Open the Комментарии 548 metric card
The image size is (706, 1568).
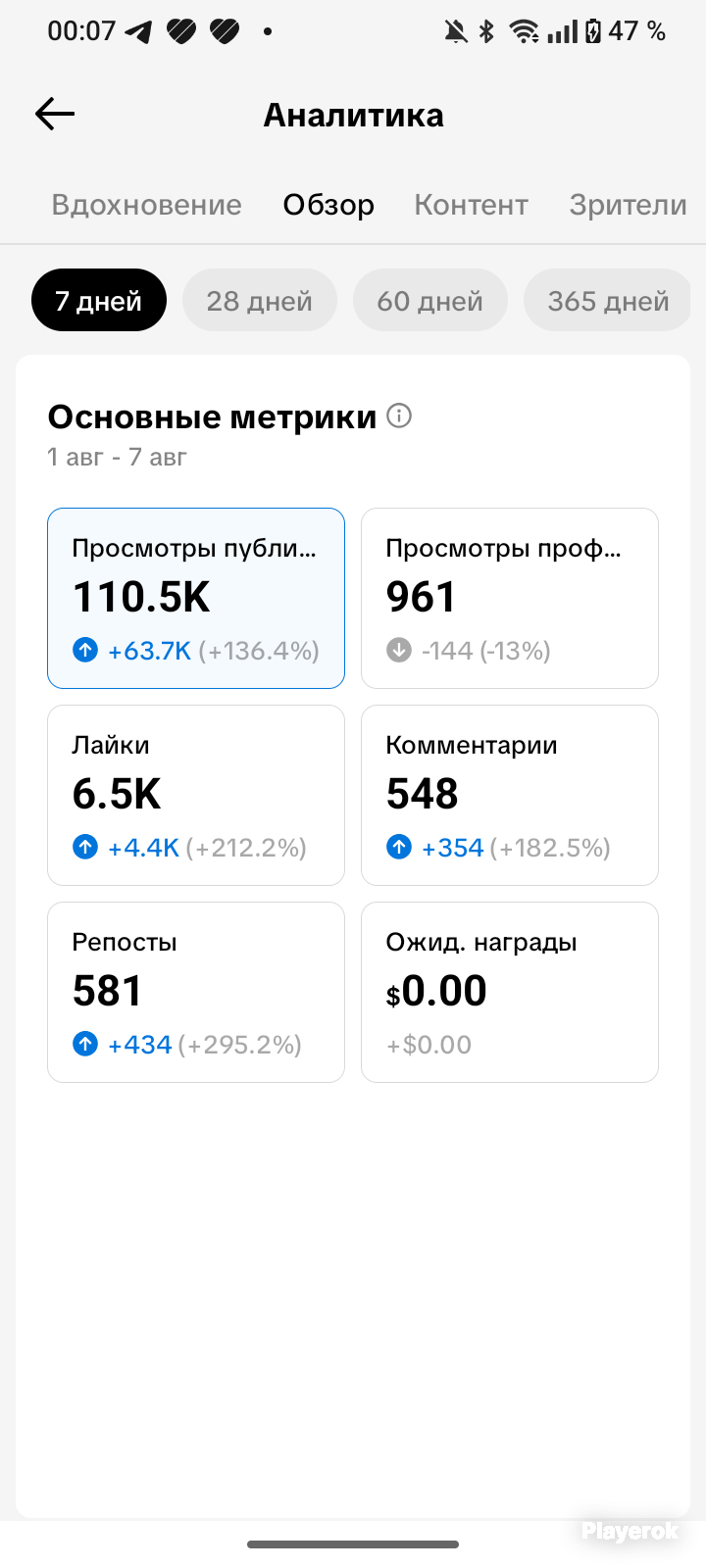pos(510,795)
